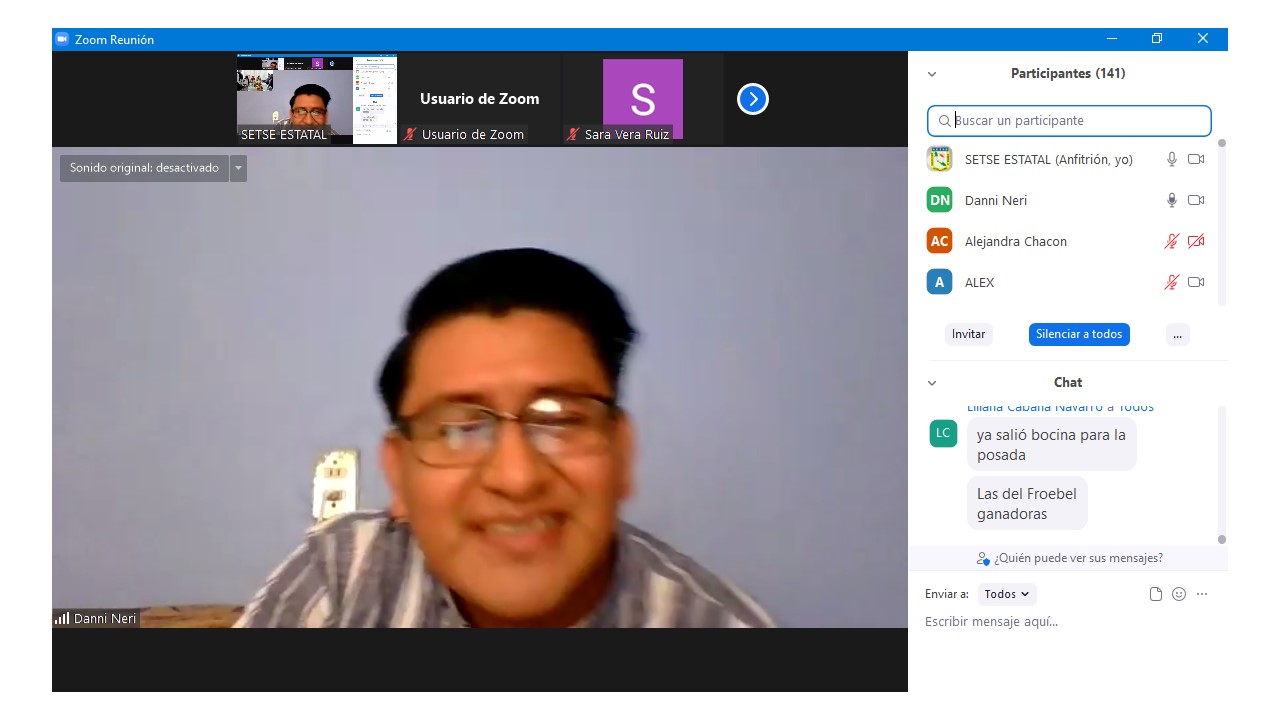Toggle ALEX's camera icon
The width and height of the screenshot is (1280, 720).
1196,282
